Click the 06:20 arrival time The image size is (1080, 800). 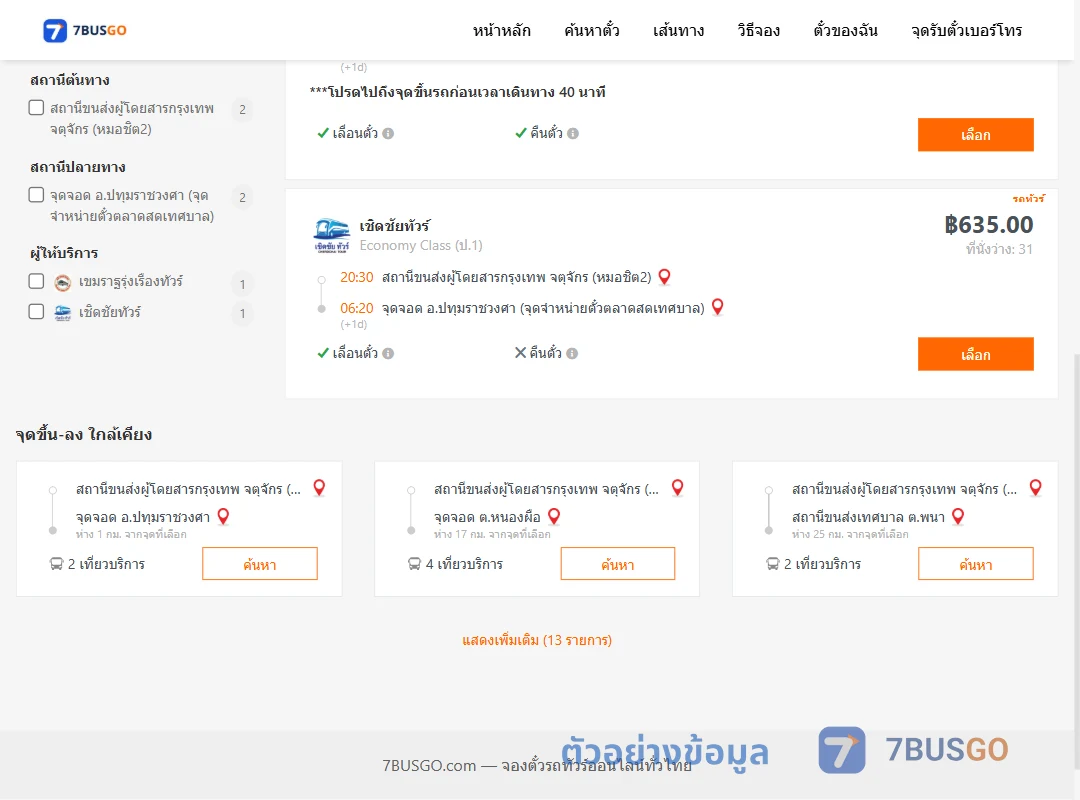point(356,308)
